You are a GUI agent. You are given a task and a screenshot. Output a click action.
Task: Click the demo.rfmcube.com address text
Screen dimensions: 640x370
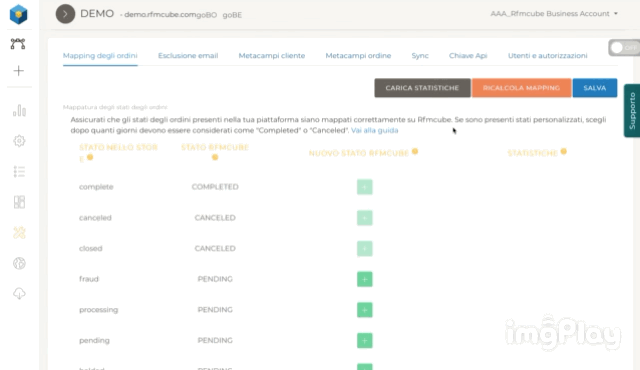tap(160, 15)
